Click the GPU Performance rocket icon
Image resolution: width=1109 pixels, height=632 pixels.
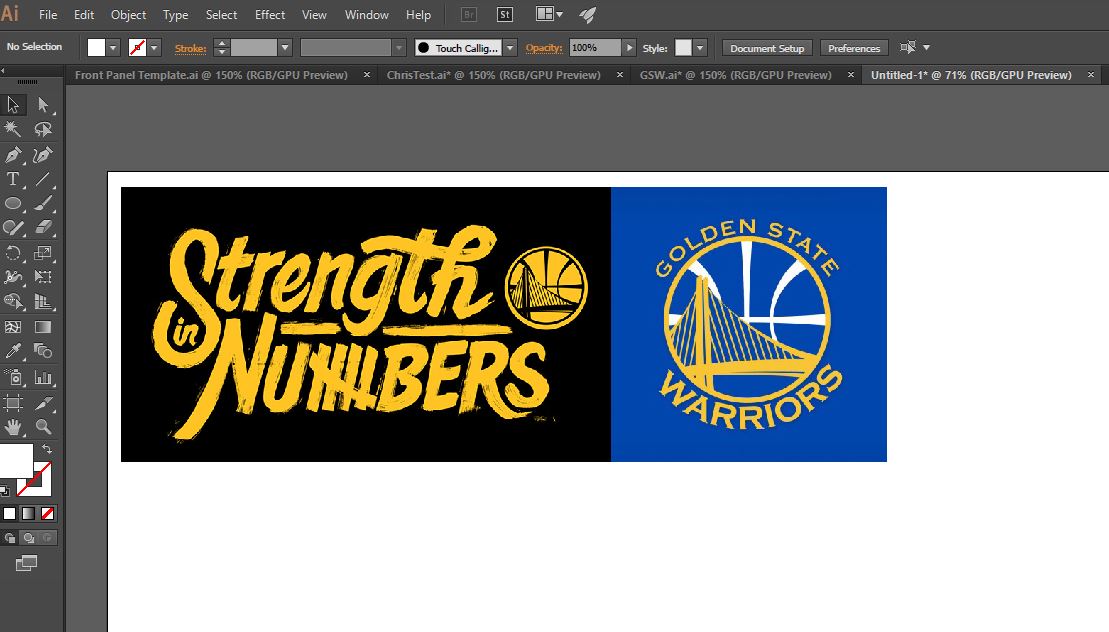tap(588, 15)
